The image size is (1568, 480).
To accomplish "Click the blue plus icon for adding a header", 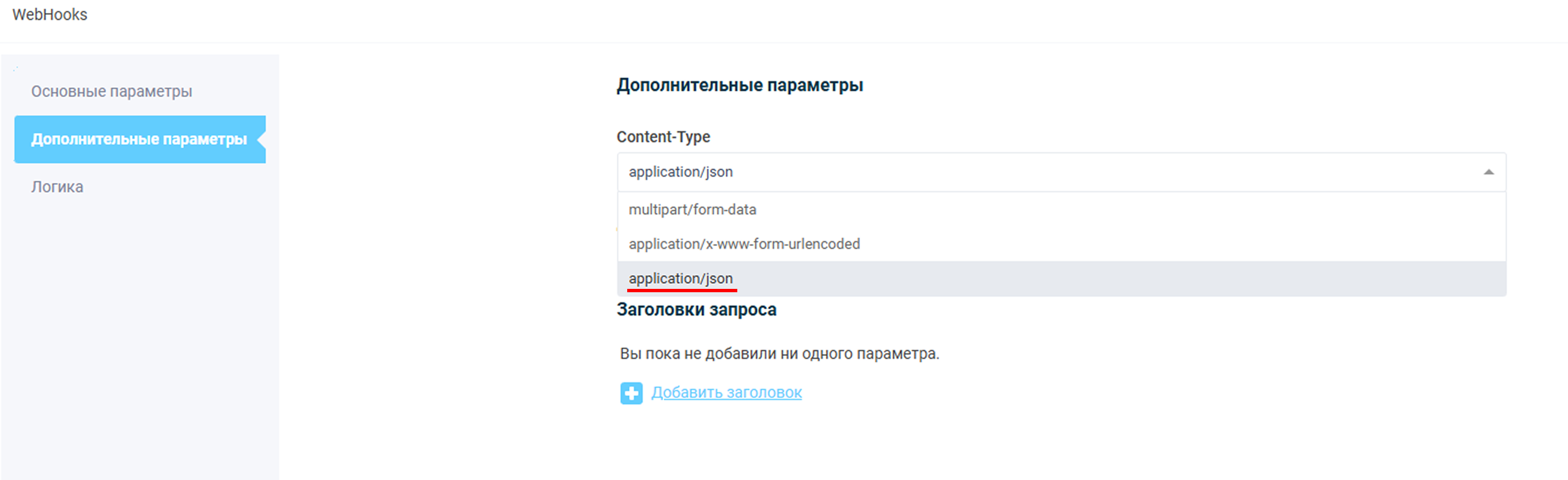I will tap(631, 393).
